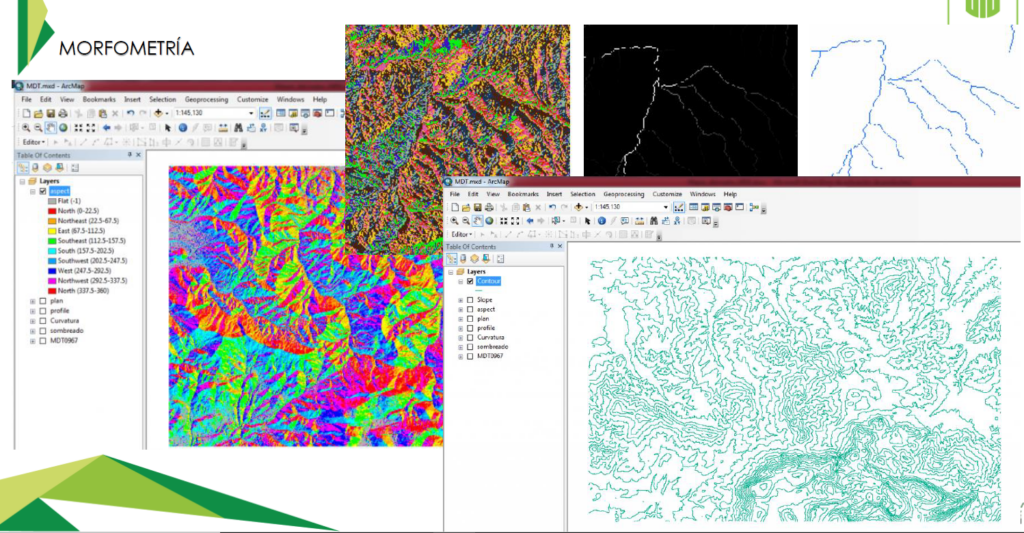Image resolution: width=1024 pixels, height=533 pixels.
Task: Check the profile layer in left window
Action: [43, 311]
